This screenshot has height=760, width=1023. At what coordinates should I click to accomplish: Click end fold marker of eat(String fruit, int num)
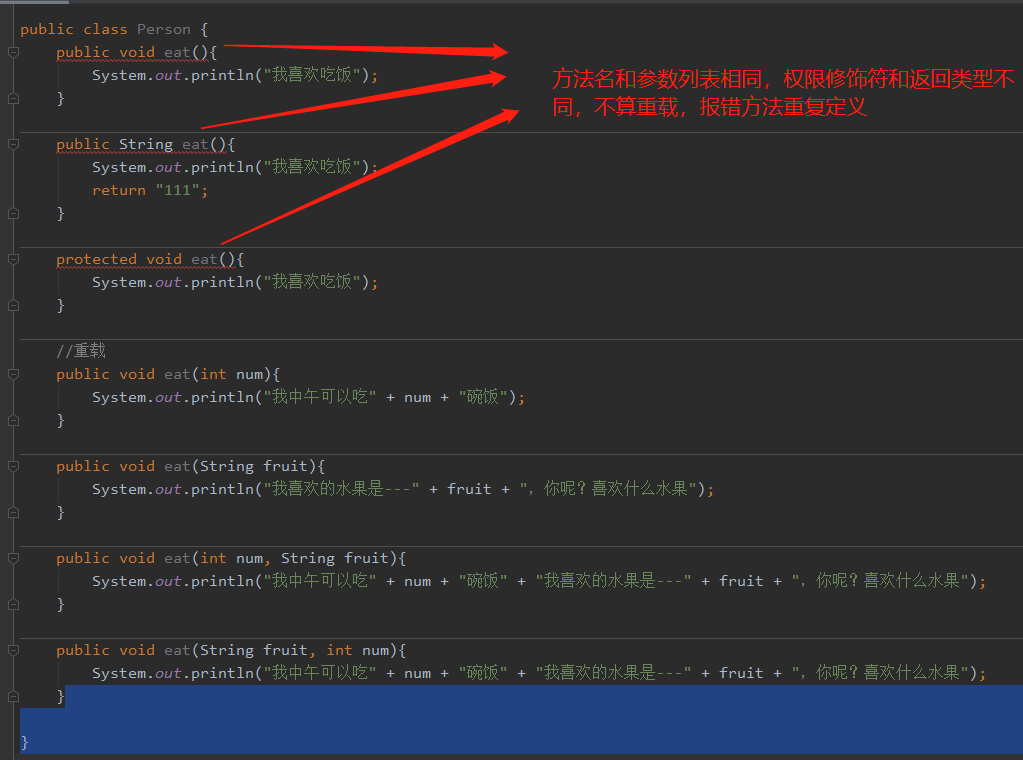point(13,697)
